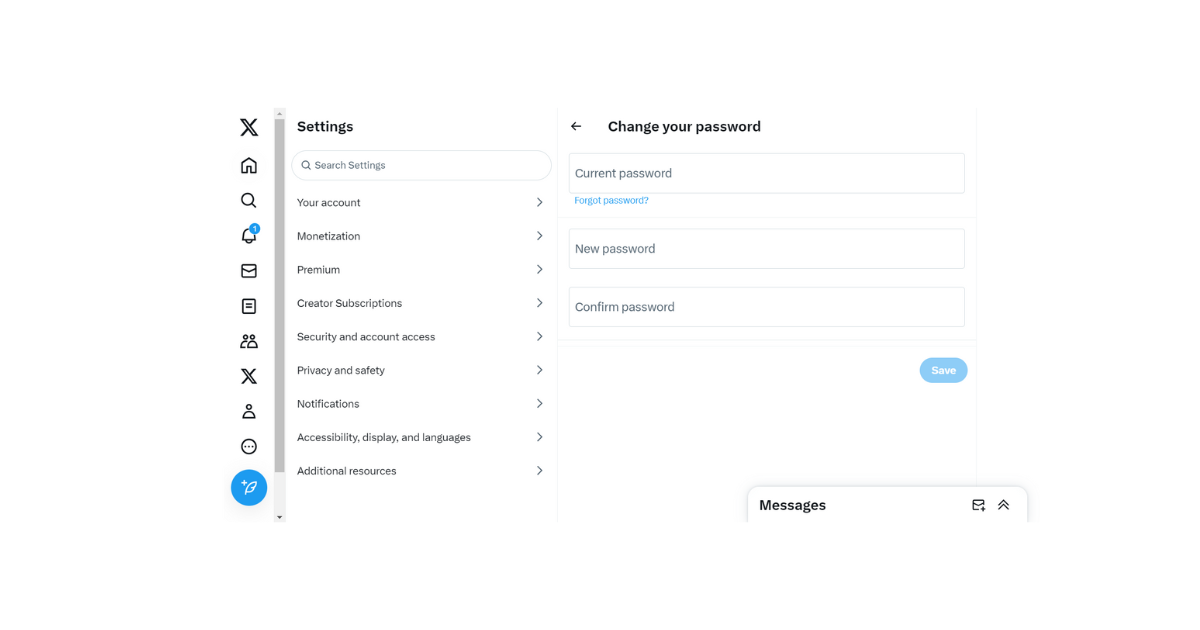This screenshot has height=630, width=1200.
Task: Expand Accessibility, display, and languages
Action: coord(420,437)
